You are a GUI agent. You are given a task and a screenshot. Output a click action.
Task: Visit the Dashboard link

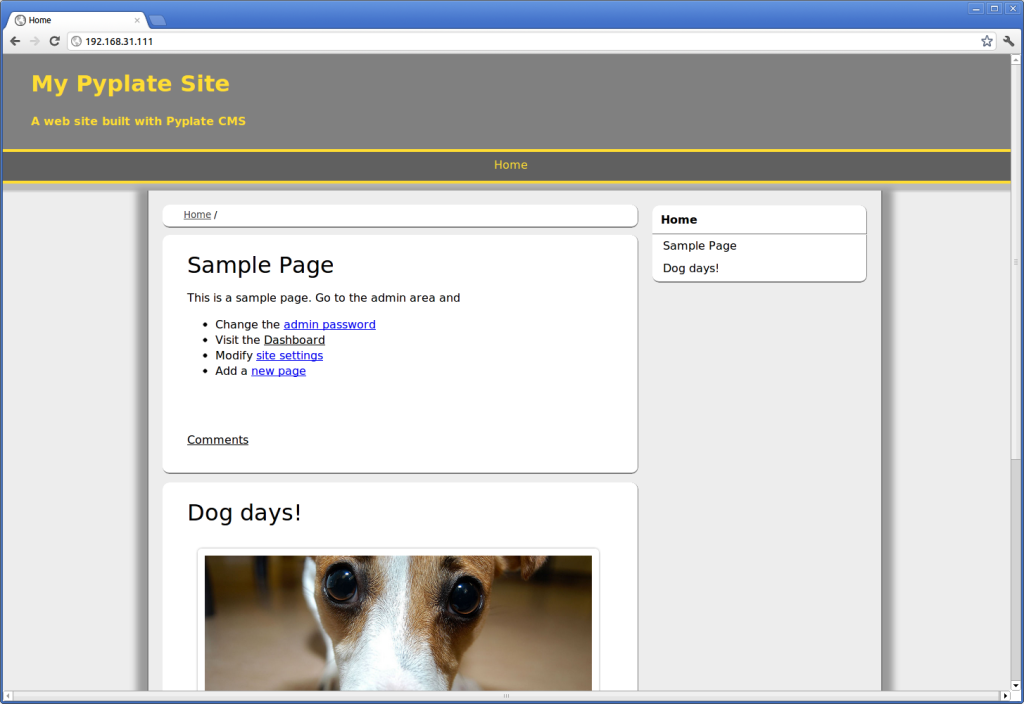click(294, 340)
